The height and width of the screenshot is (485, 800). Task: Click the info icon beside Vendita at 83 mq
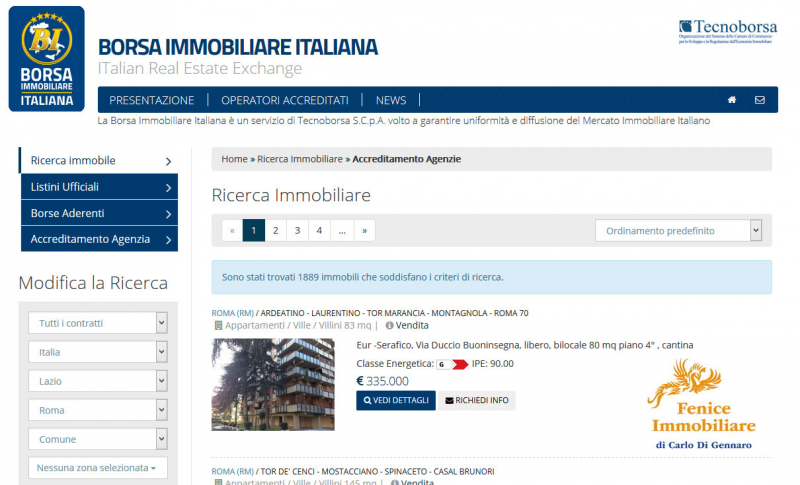click(389, 325)
